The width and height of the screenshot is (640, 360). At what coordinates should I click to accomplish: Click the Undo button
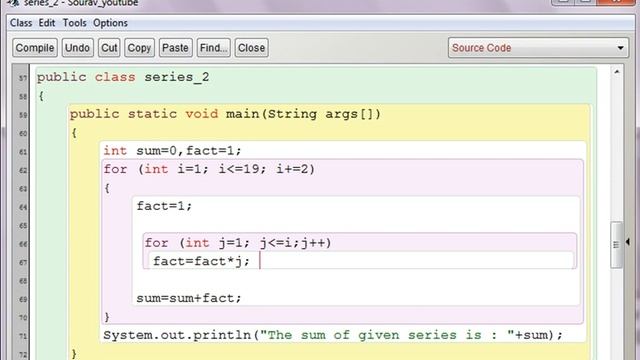[78, 48]
